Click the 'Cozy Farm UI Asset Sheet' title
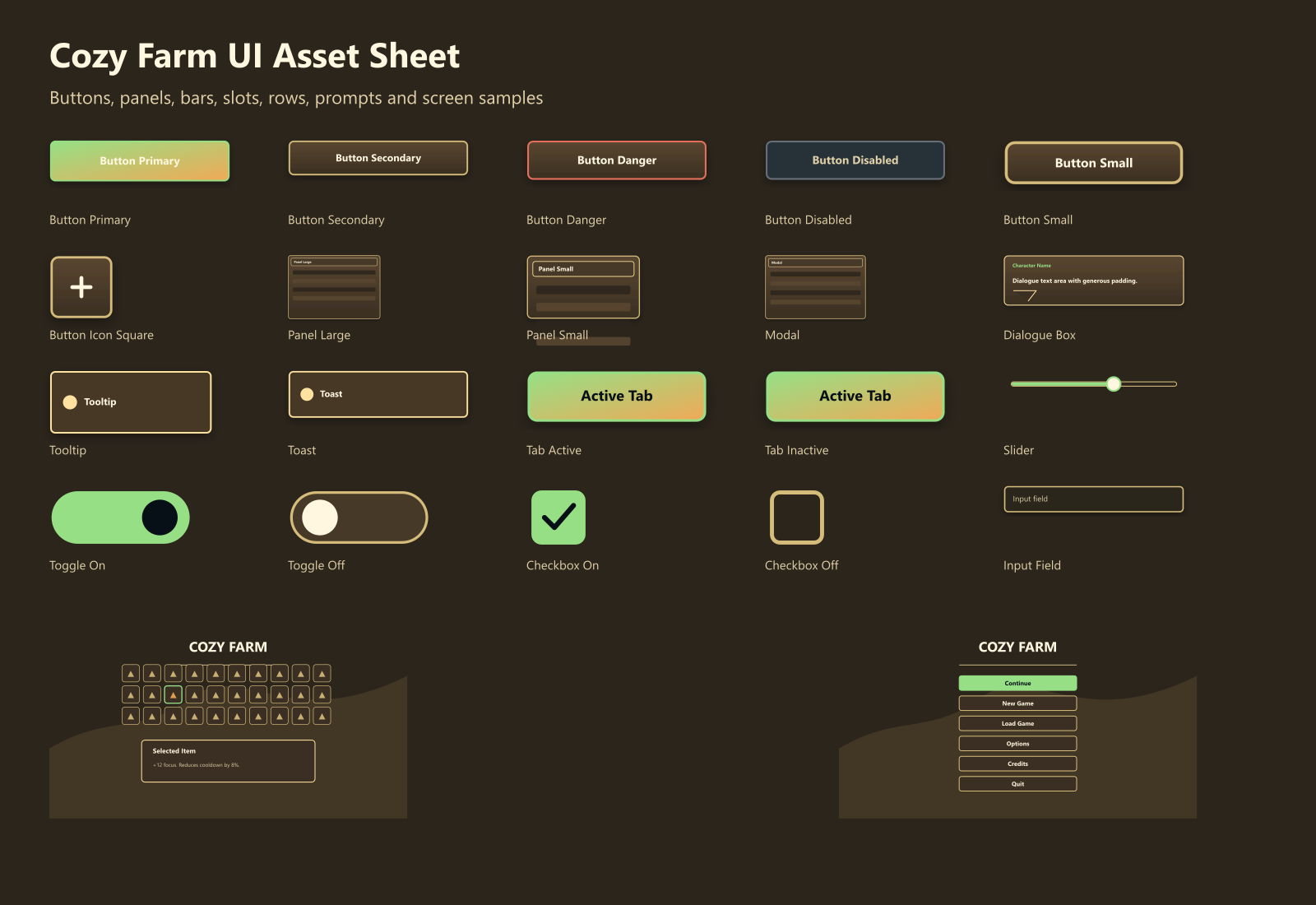Viewport: 1316px width, 905px height. pos(255,56)
